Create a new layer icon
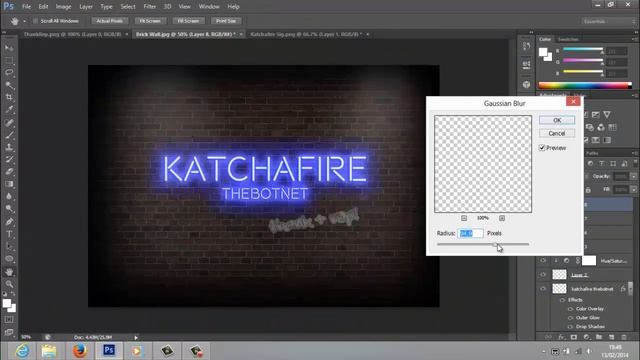Screen dimensions: 640x360 [611, 337]
